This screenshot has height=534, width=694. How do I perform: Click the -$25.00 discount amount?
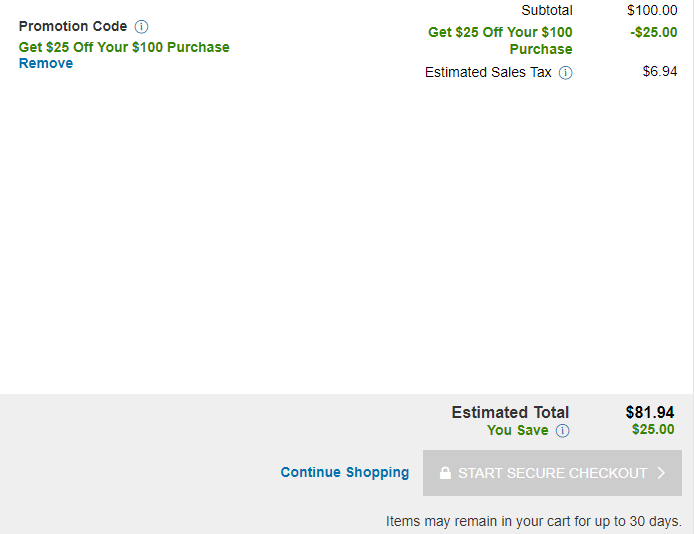click(654, 32)
